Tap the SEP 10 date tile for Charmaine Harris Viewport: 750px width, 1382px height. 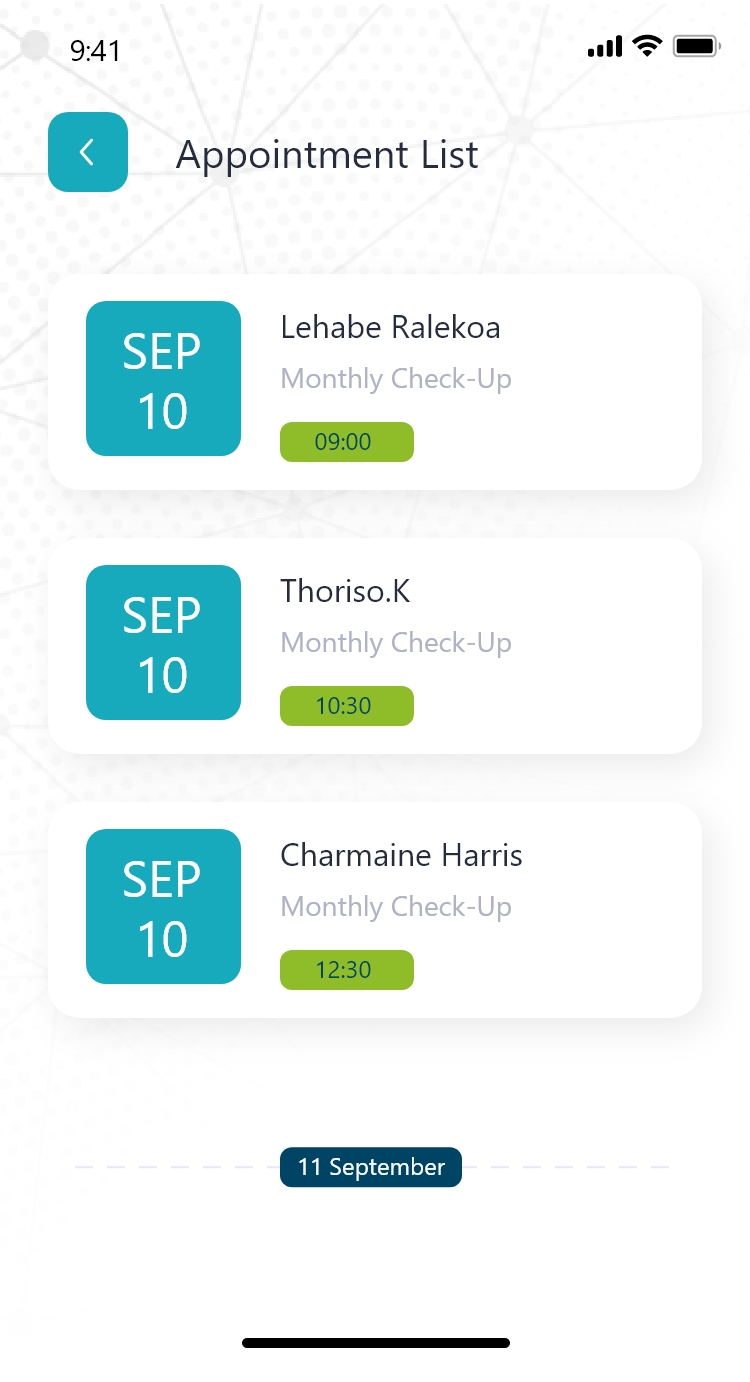(x=163, y=907)
